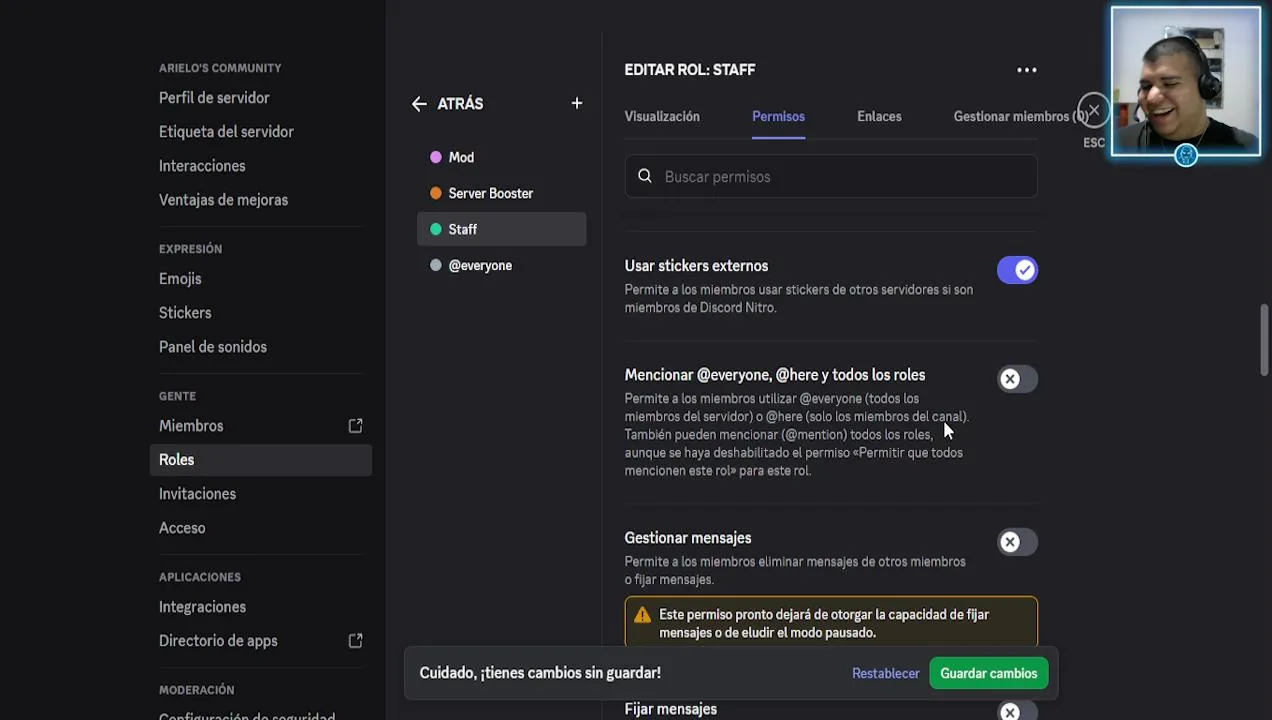Image resolution: width=1272 pixels, height=720 pixels.
Task: Click the search magnifier icon
Action: coord(645,177)
